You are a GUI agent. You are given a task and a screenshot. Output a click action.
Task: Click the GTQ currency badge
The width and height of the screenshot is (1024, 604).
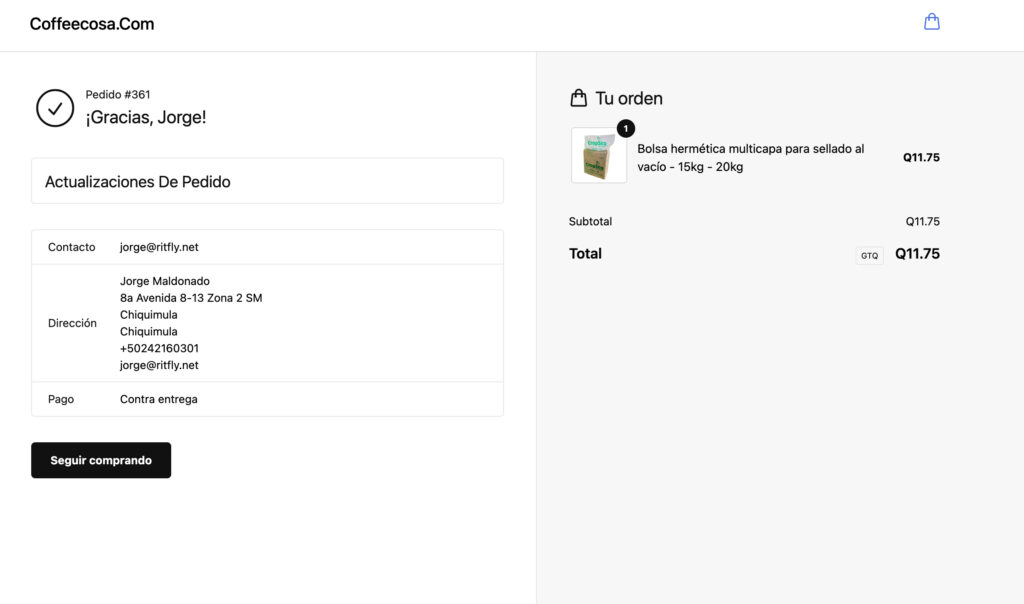869,255
